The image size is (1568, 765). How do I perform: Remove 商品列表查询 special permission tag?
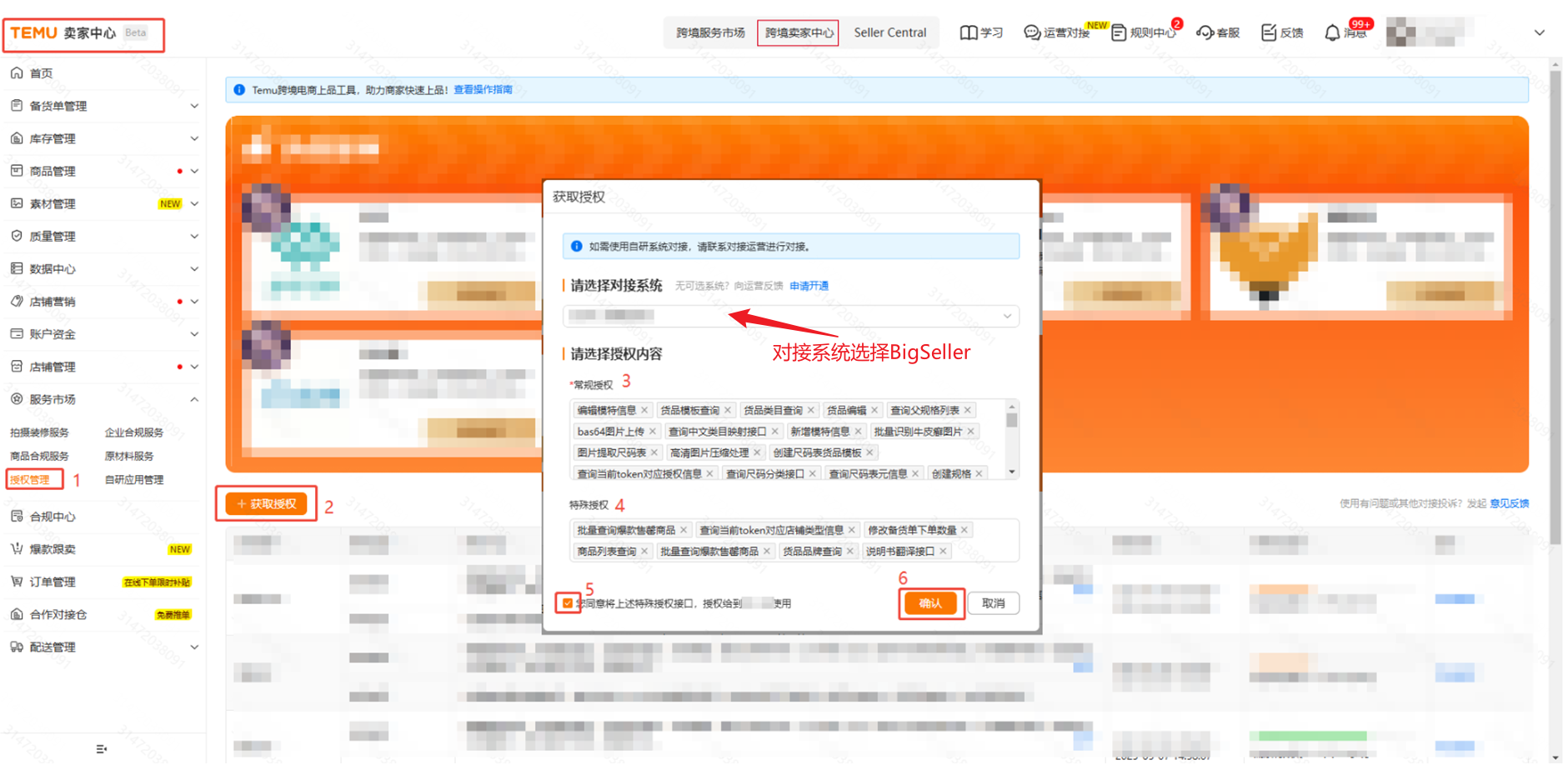click(x=644, y=551)
